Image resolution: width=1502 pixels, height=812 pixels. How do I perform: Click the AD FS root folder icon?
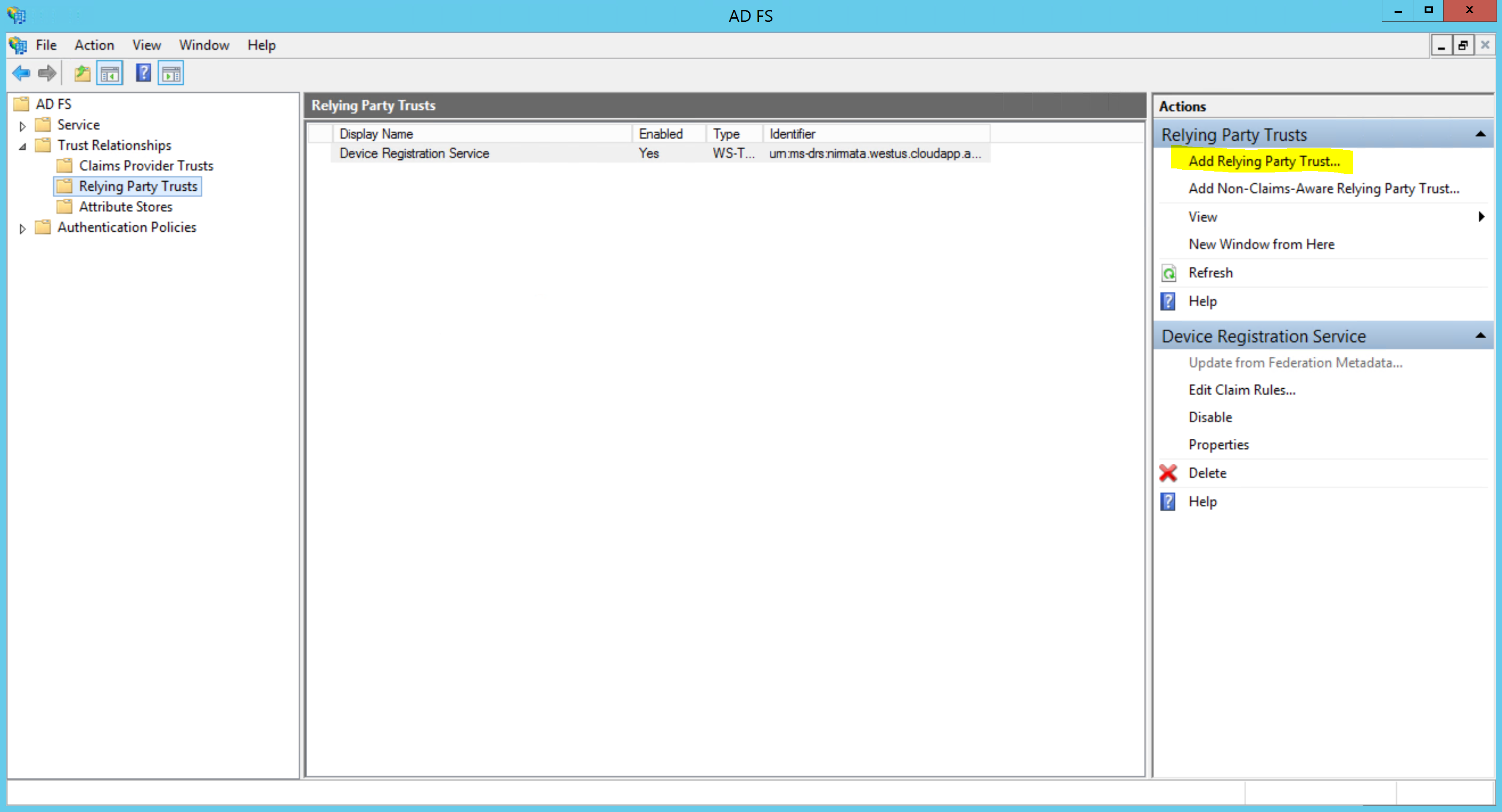pyautogui.click(x=21, y=104)
